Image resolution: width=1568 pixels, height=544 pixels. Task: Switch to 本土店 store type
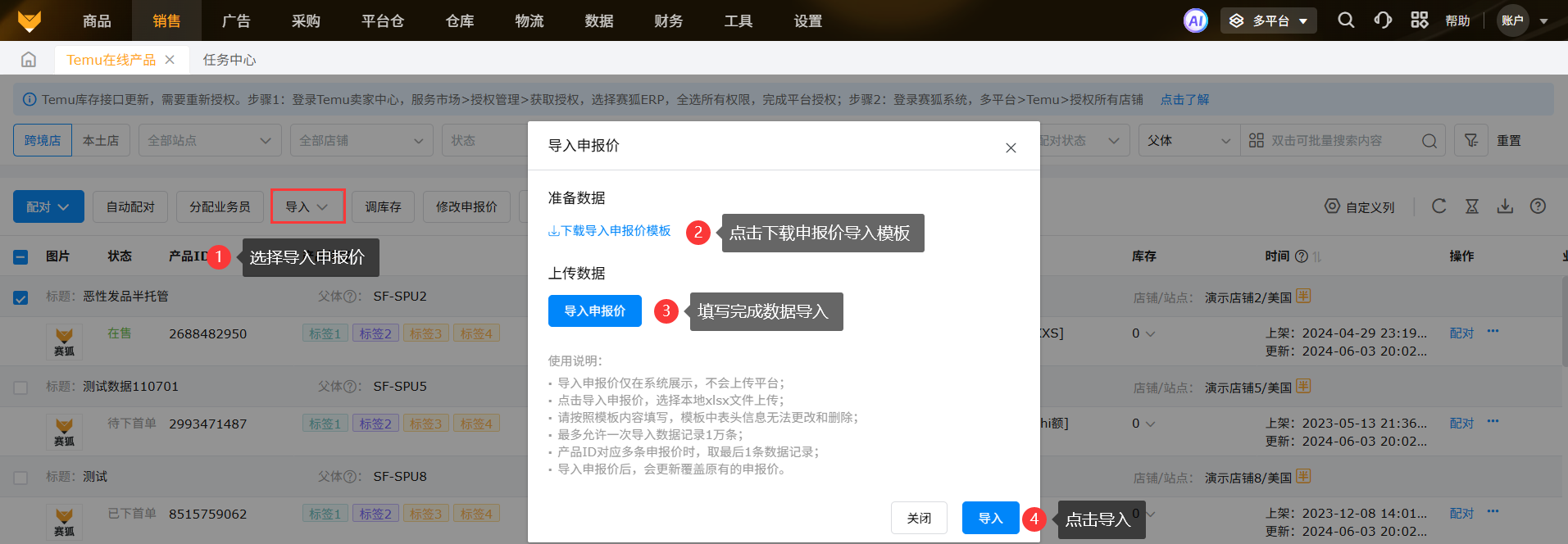tap(101, 140)
